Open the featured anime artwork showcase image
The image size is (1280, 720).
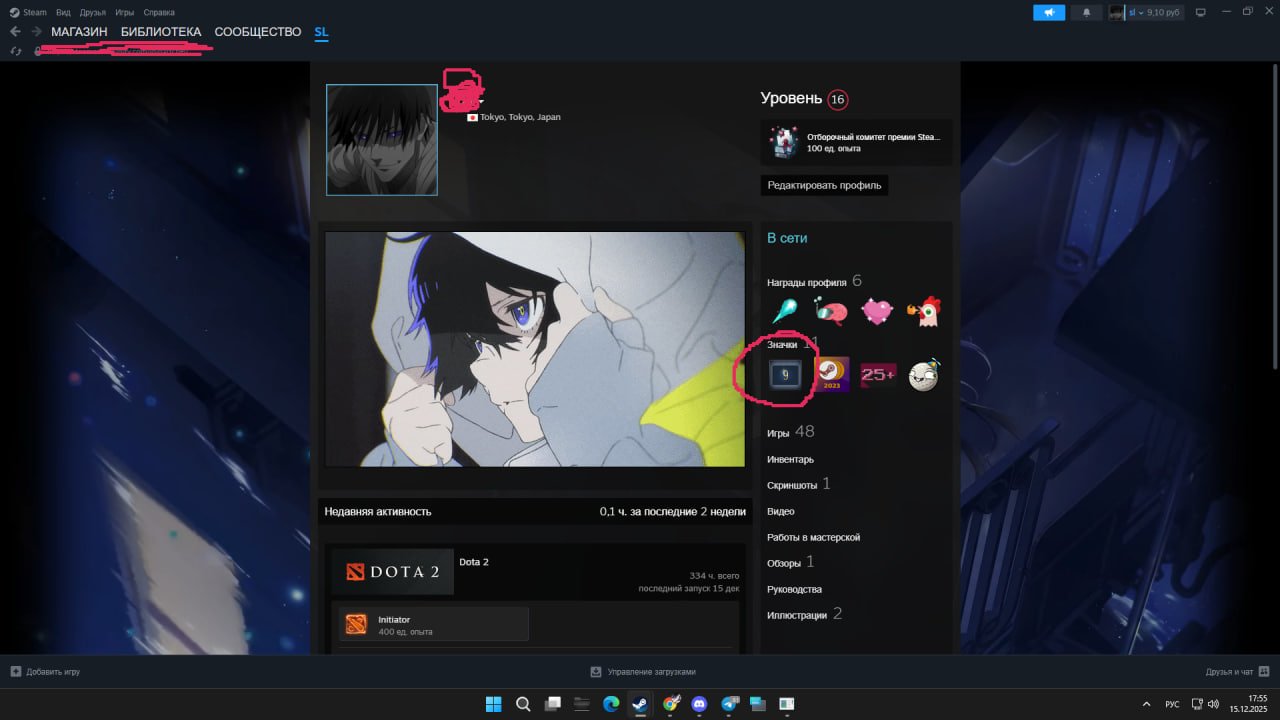click(x=535, y=349)
